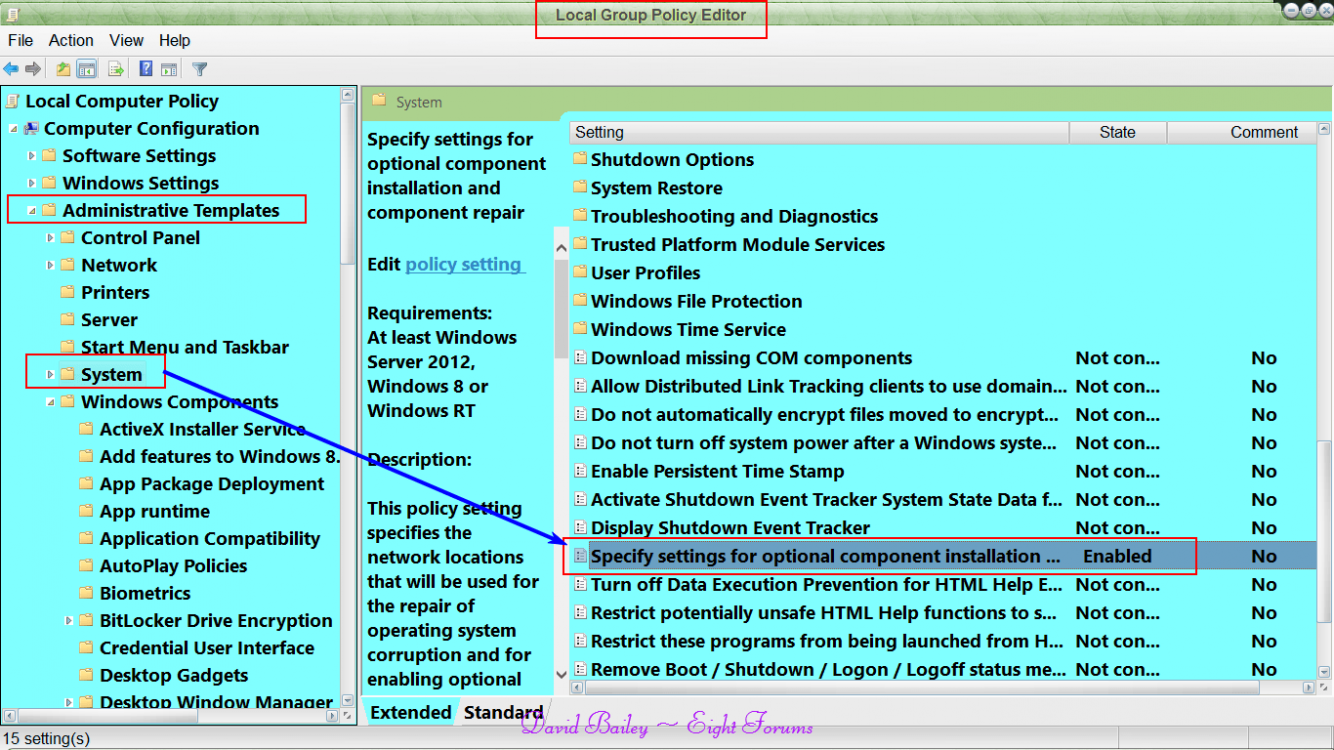Click folder icon beside AutoPlay Policies
Screen dimensions: 1334x750
click(x=86, y=566)
